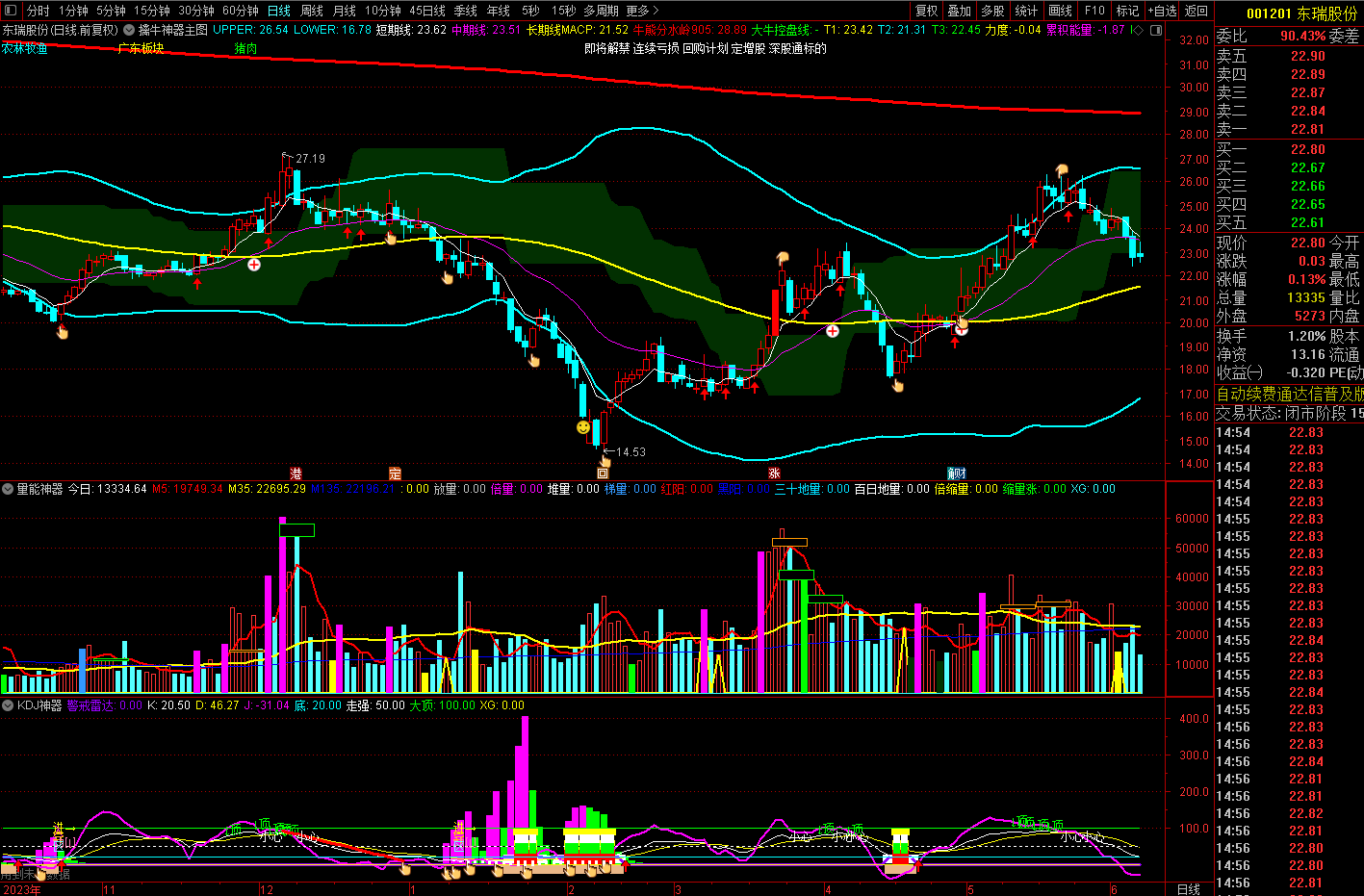Viewport: 1364px width, 896px height.
Task: Click the +自选 add to watchlist button
Action: click(1162, 11)
